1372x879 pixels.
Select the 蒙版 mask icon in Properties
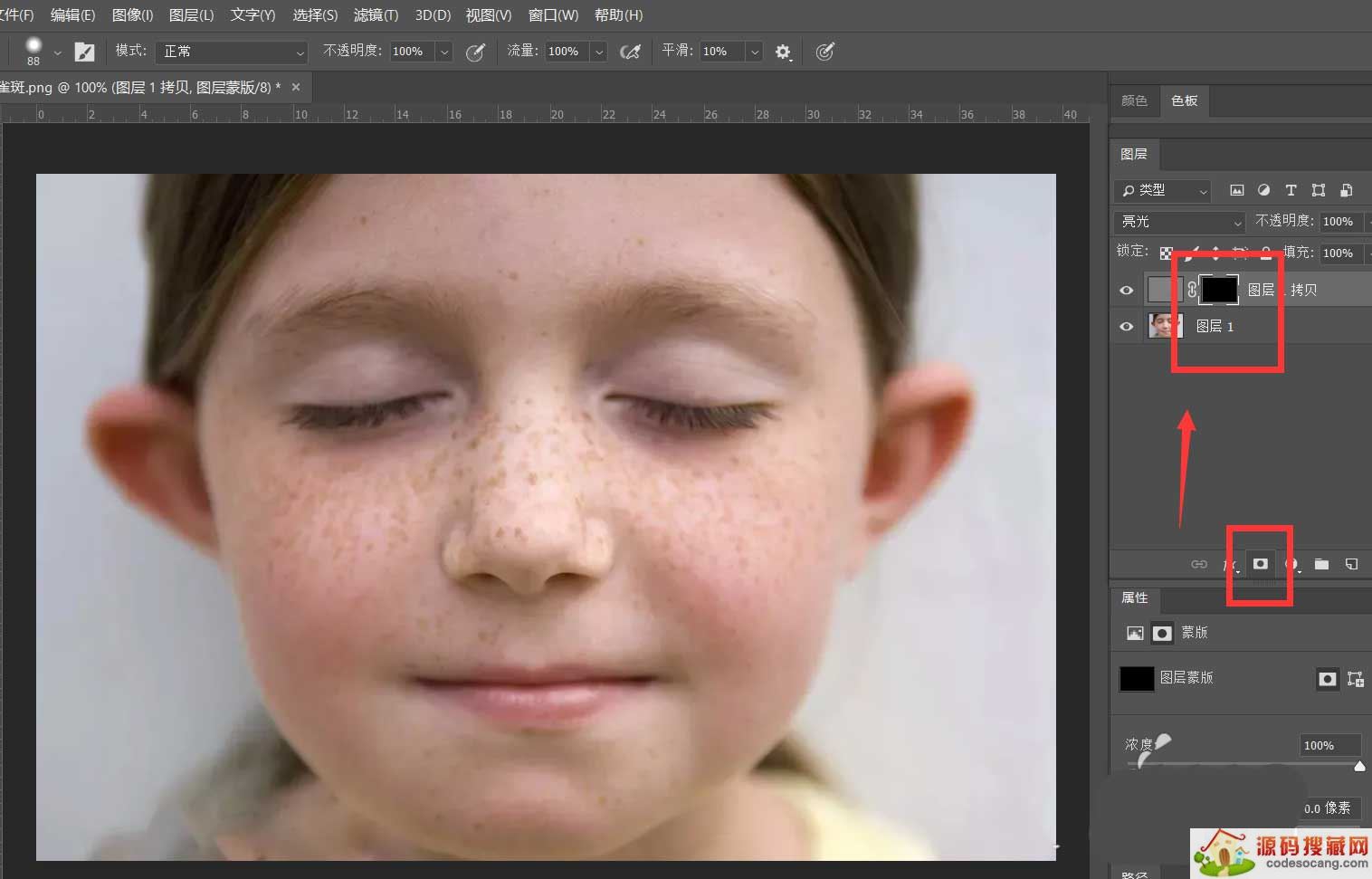coord(1162,633)
